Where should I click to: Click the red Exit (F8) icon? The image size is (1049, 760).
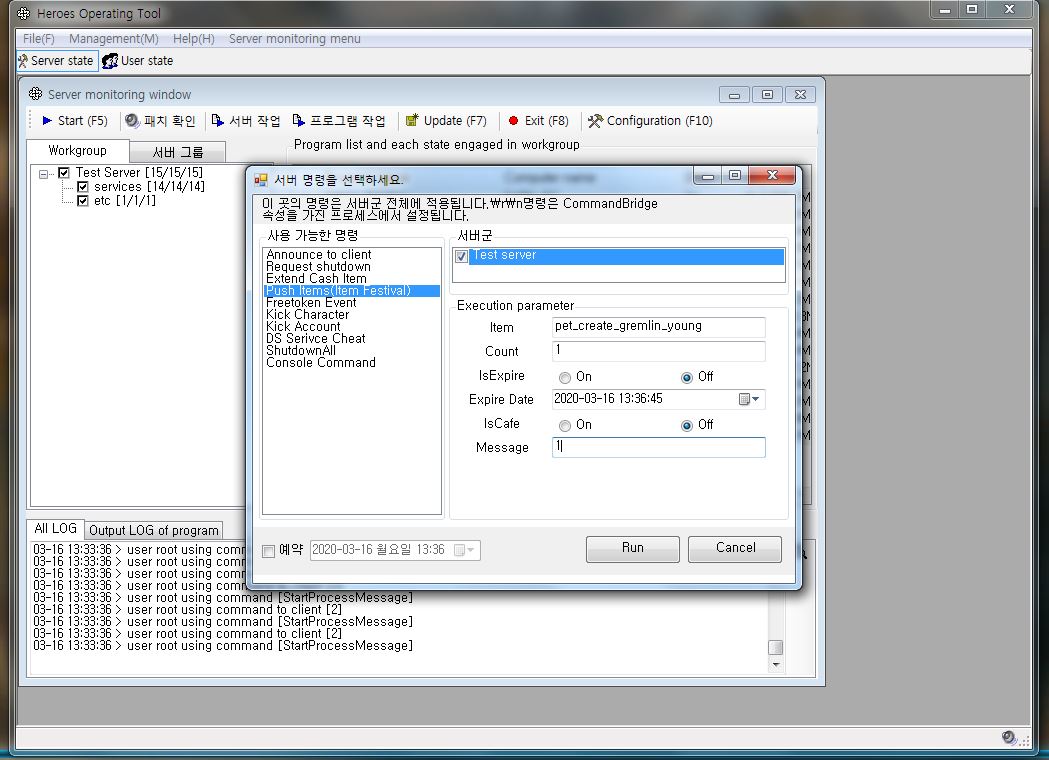[513, 121]
